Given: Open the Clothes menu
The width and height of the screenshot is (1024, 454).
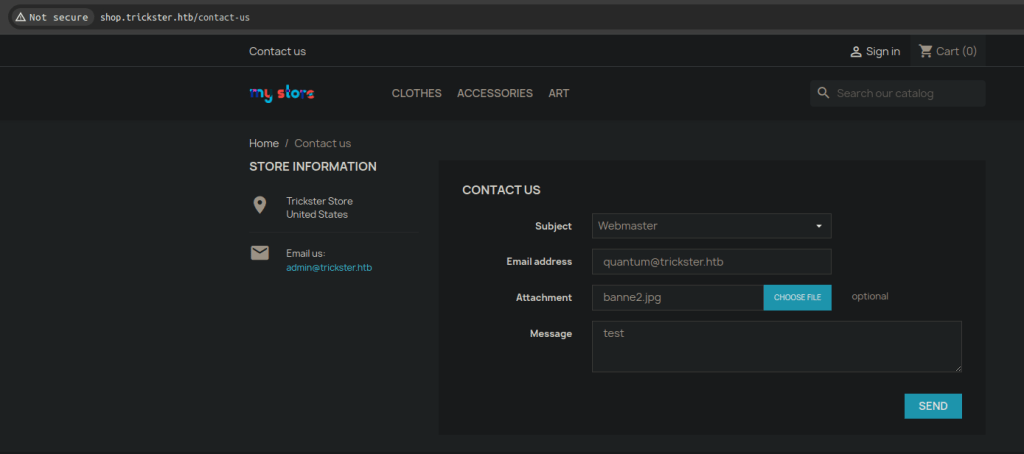Looking at the screenshot, I should pos(416,93).
